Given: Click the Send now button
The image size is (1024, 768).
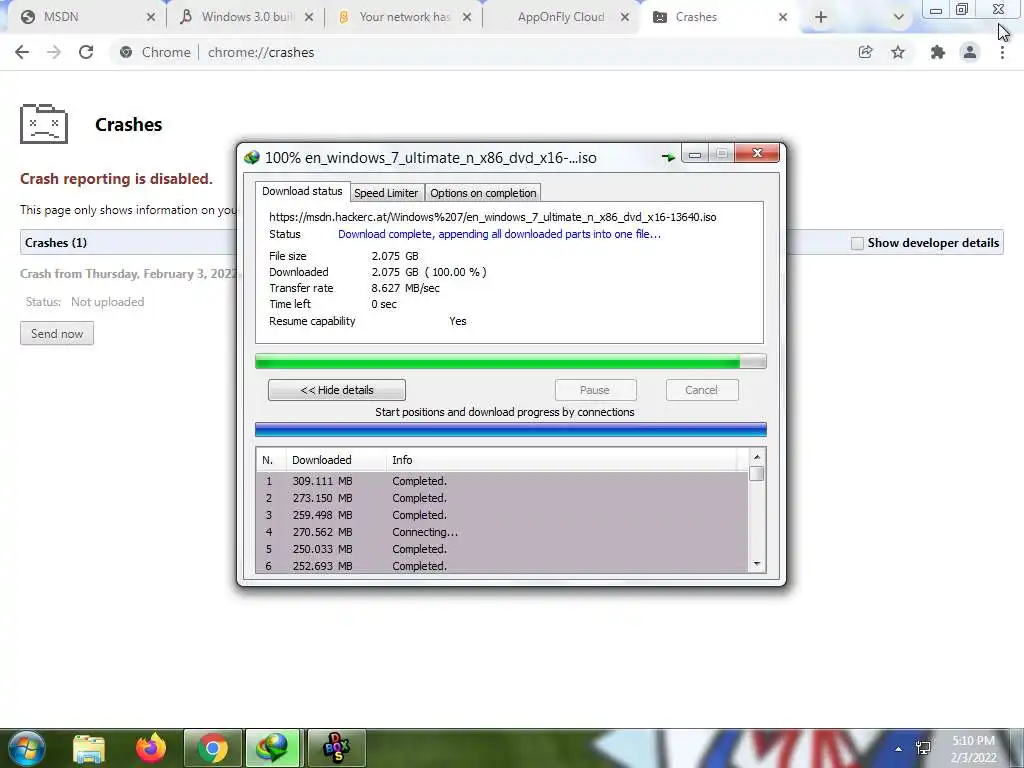Looking at the screenshot, I should (x=57, y=334).
